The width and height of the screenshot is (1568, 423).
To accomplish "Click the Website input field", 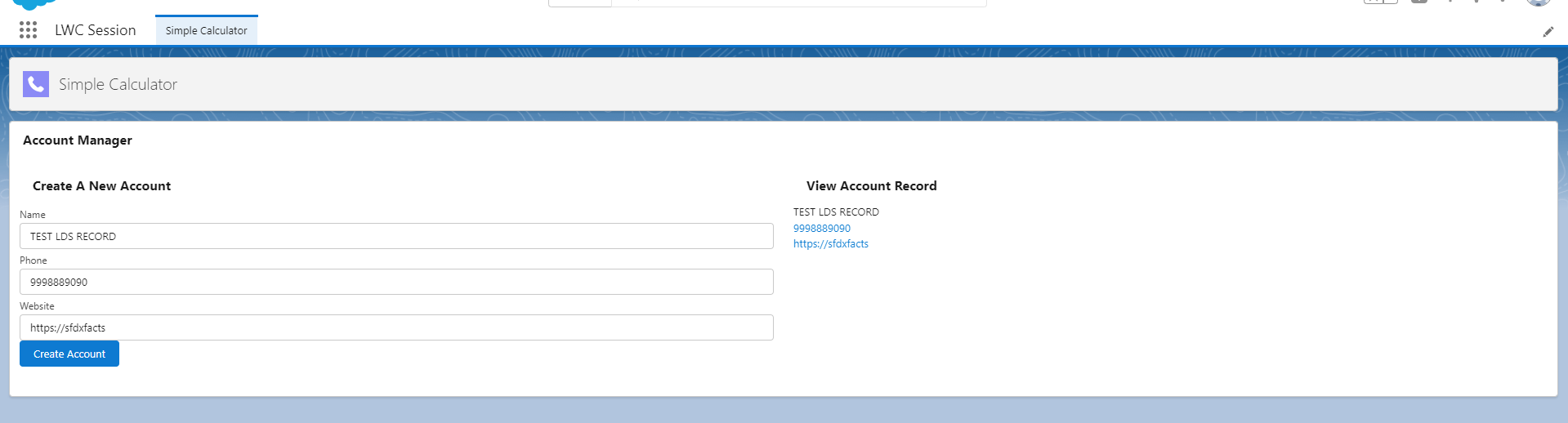I will (396, 327).
